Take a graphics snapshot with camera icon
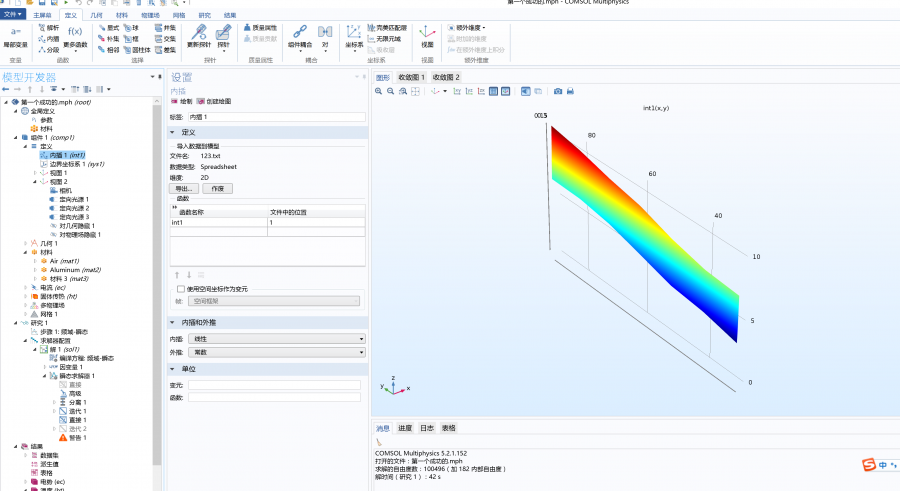The image size is (900, 491). (558, 91)
